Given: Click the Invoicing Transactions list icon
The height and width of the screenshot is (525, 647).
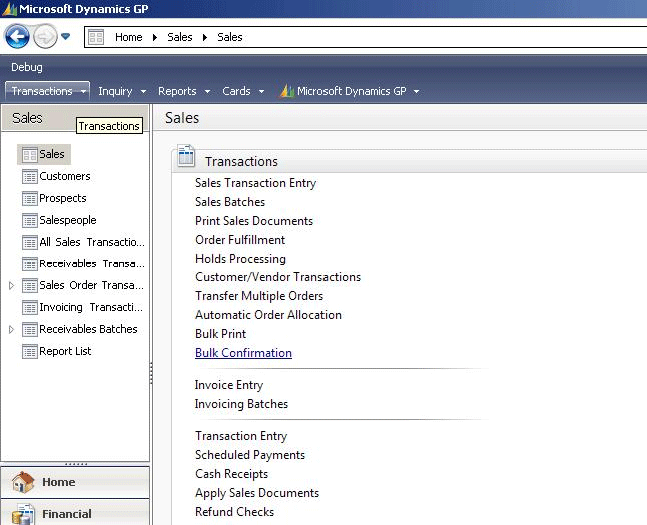Looking at the screenshot, I should click(29, 307).
